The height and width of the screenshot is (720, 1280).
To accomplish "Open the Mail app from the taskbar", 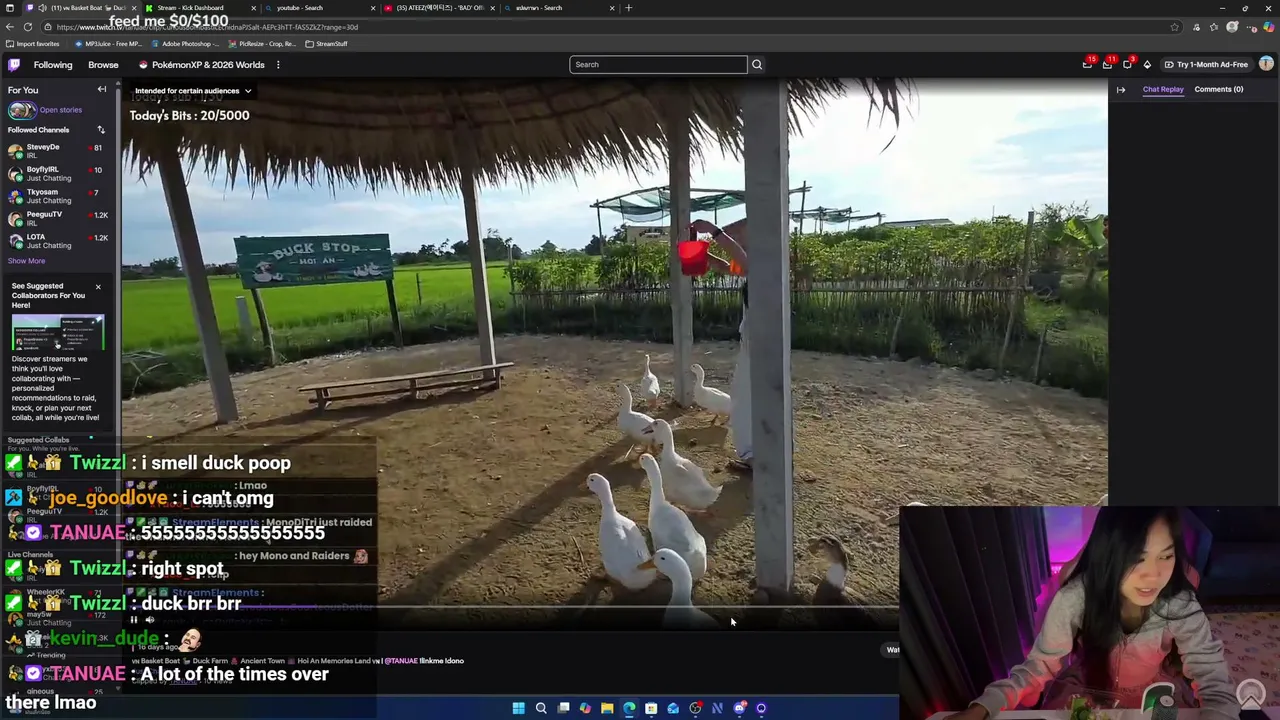I will tap(673, 708).
